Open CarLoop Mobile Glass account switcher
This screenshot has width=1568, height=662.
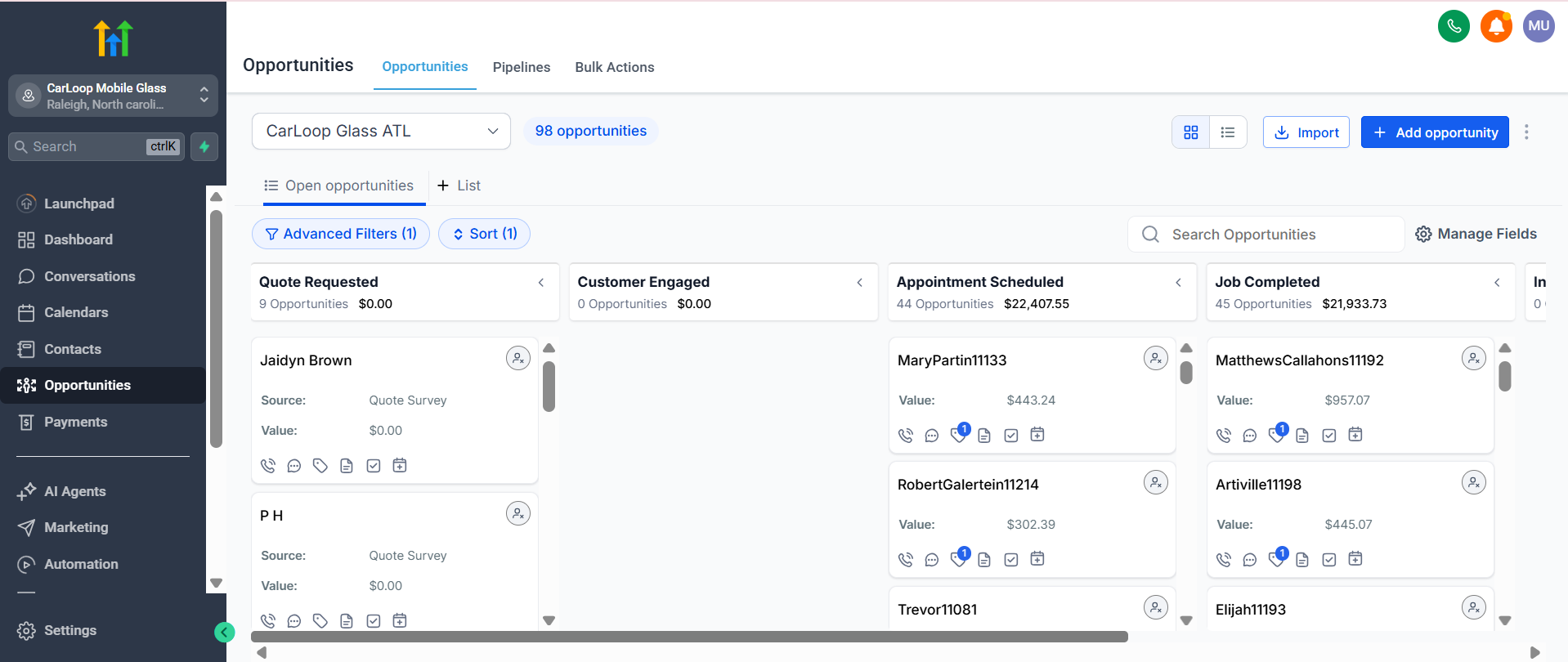click(x=113, y=96)
